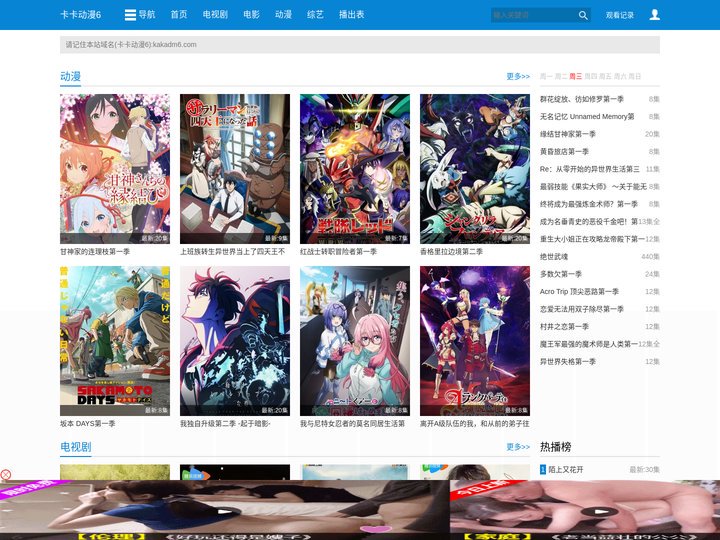
Task: Open the 电视剧 navigation item
Action: [215, 15]
